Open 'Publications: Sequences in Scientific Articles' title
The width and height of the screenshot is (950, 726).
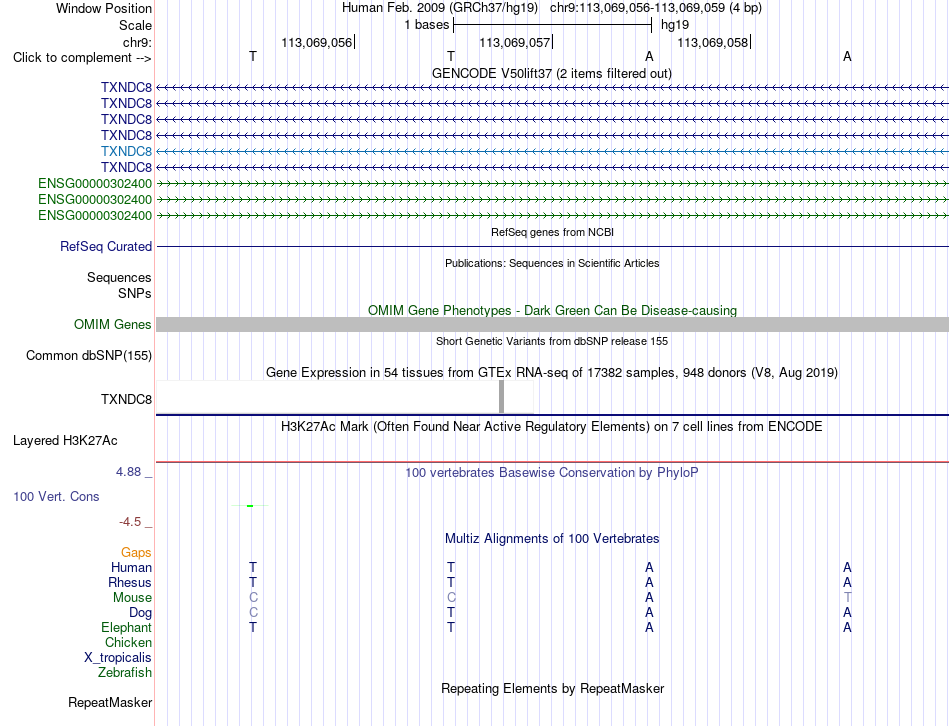point(552,263)
